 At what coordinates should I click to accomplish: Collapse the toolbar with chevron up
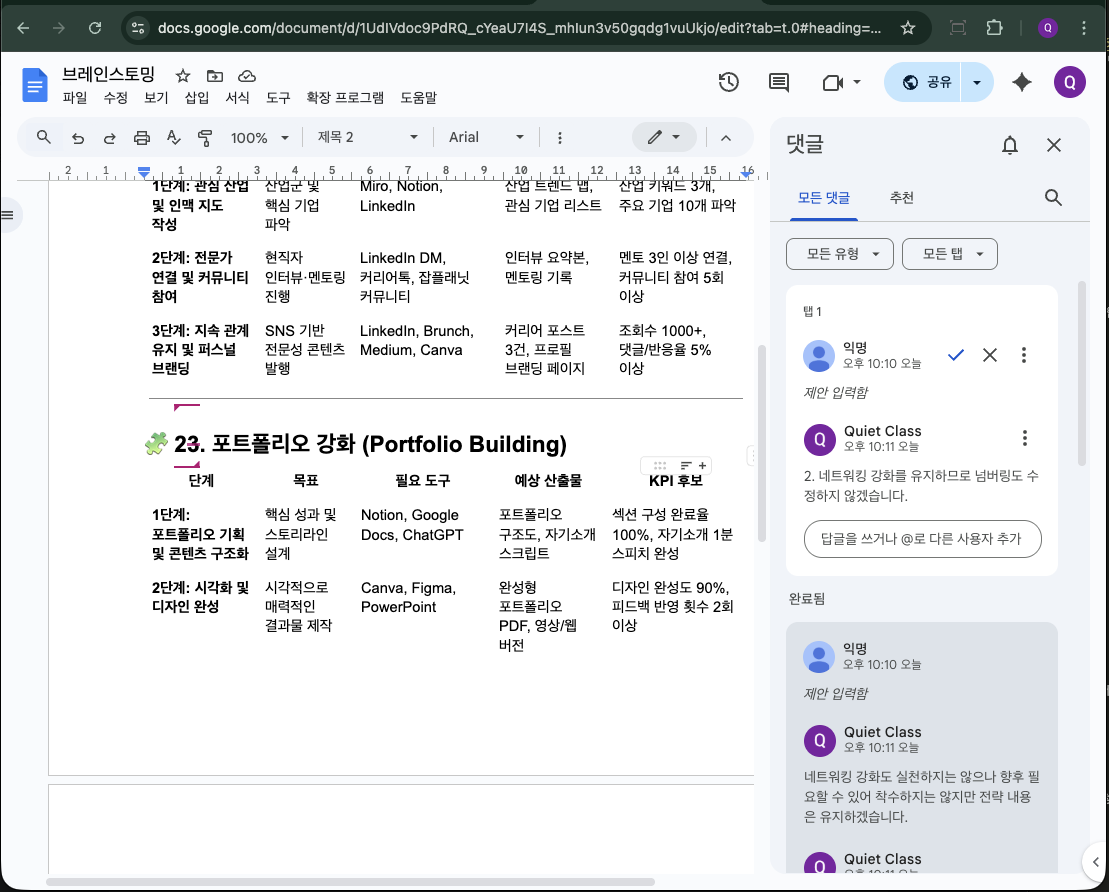click(726, 137)
